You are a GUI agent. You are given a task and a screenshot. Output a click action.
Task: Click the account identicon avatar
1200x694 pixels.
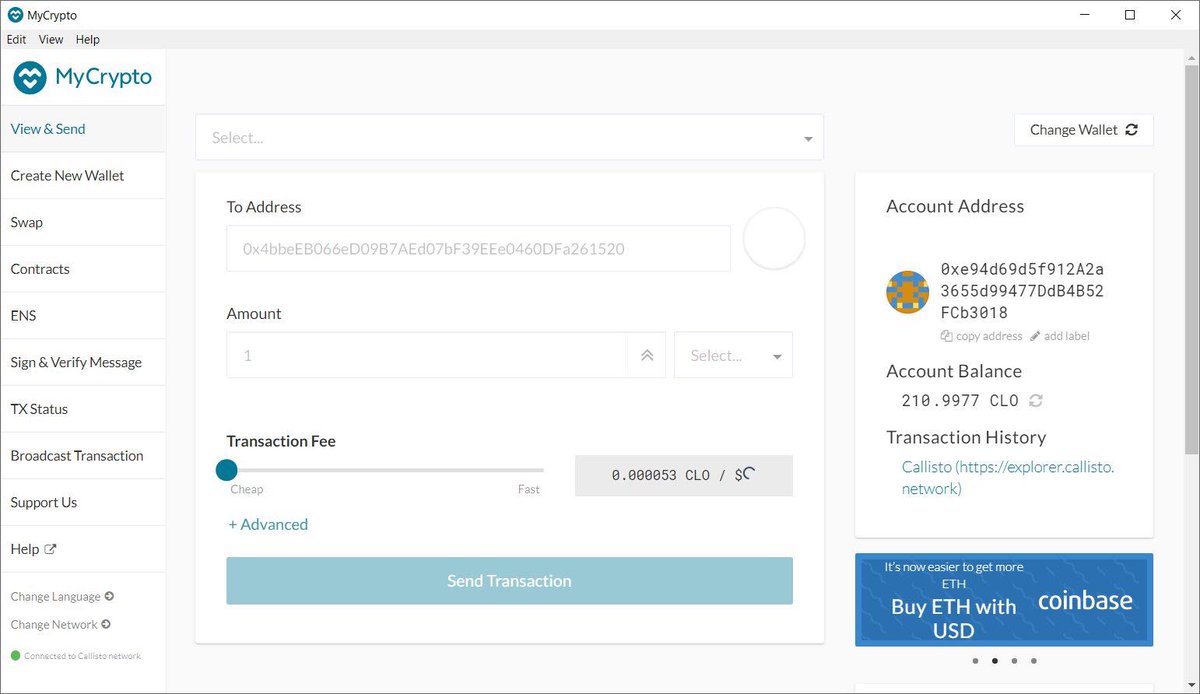908,292
